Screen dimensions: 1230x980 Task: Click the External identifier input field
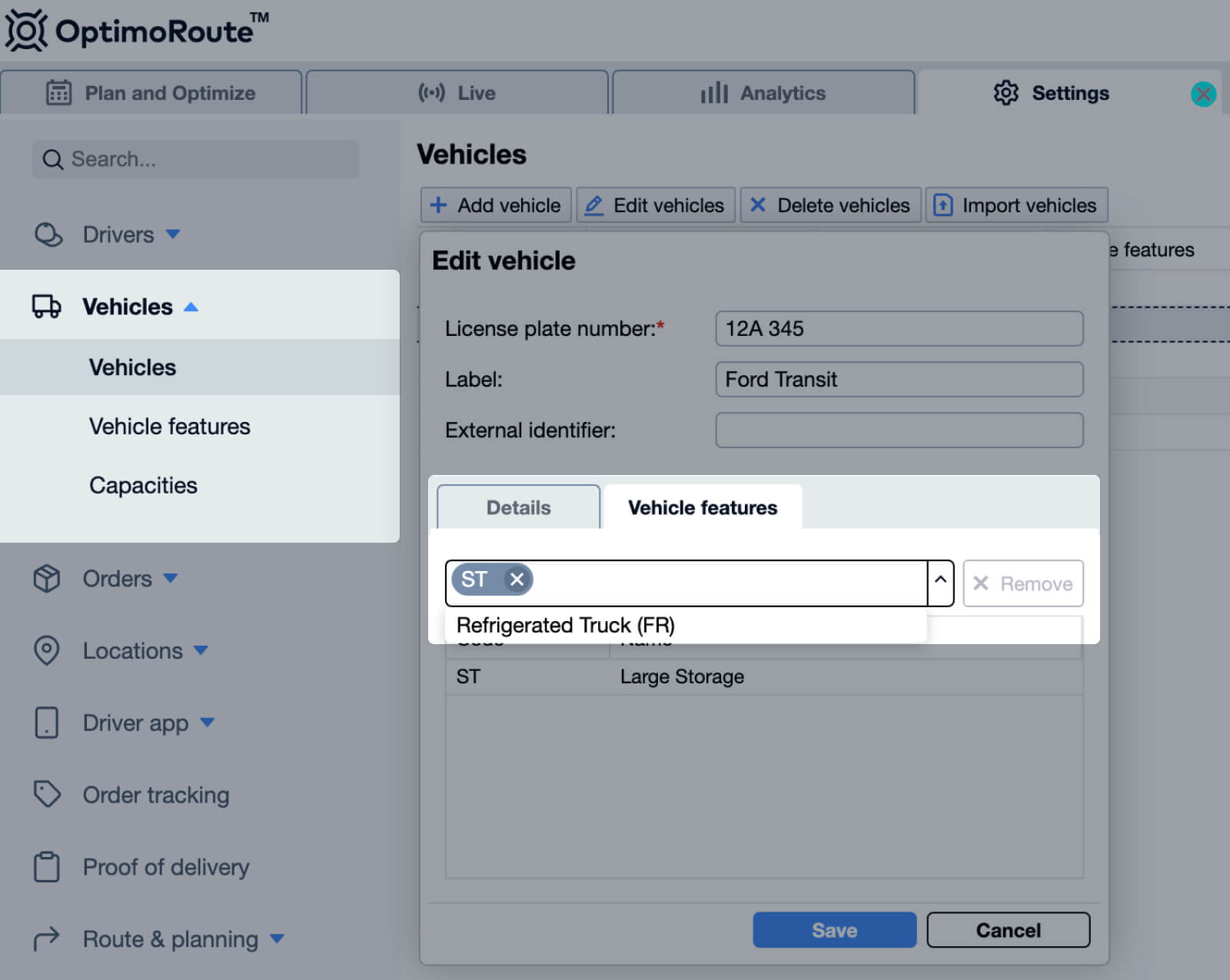pos(899,430)
